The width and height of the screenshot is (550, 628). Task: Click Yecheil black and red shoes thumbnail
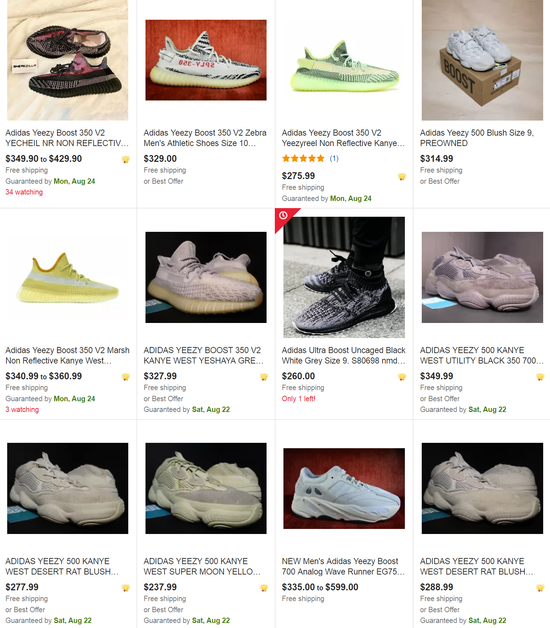68,60
